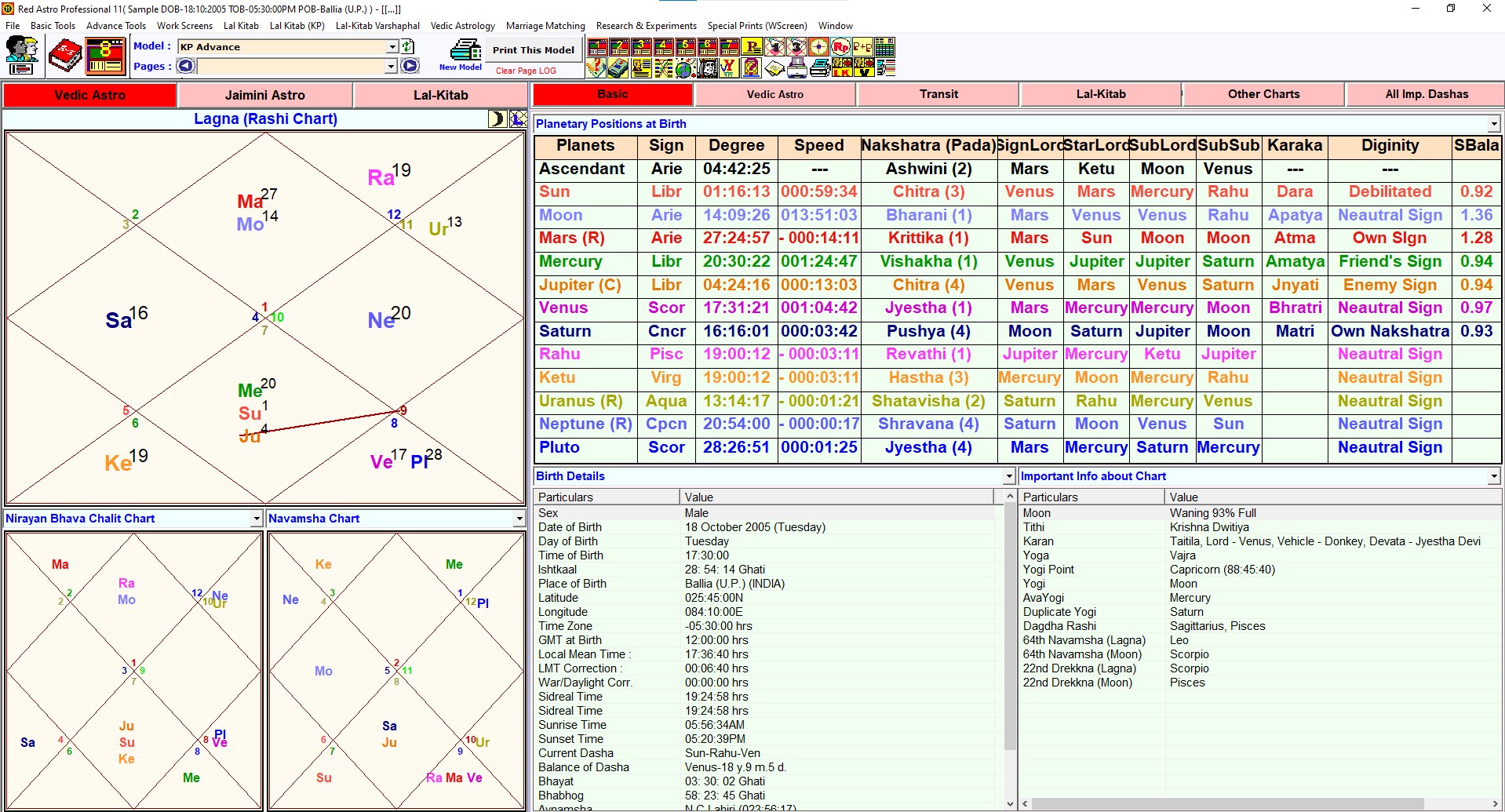Click the 'Debilitated' dignity cell for Sun
Screen dimensions: 1505x812
pos(1390,192)
